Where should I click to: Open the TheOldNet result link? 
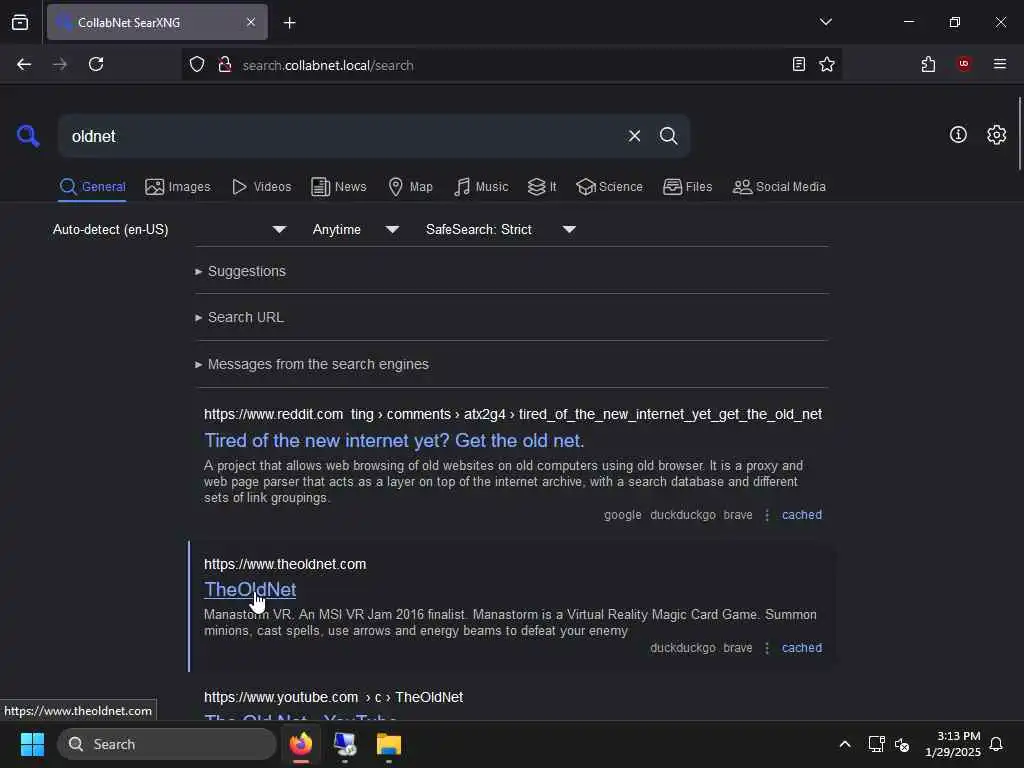tap(250, 590)
